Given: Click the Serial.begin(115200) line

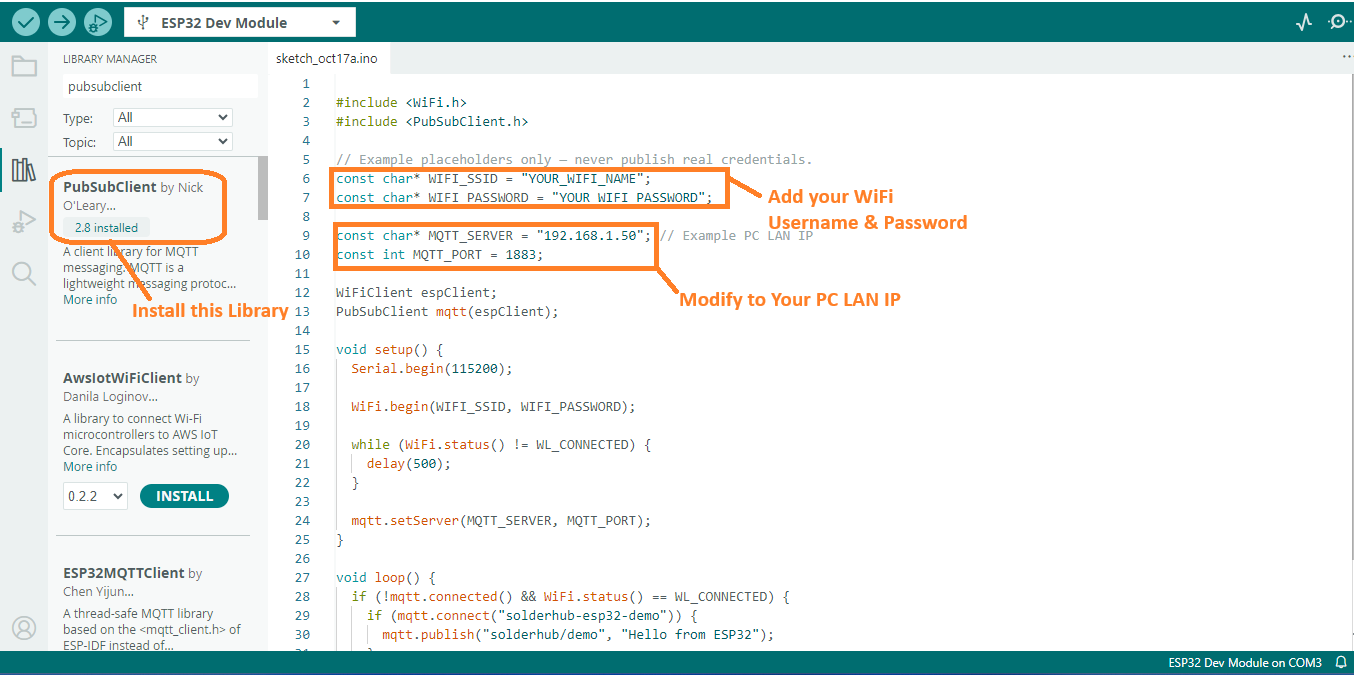Looking at the screenshot, I should click(x=431, y=369).
